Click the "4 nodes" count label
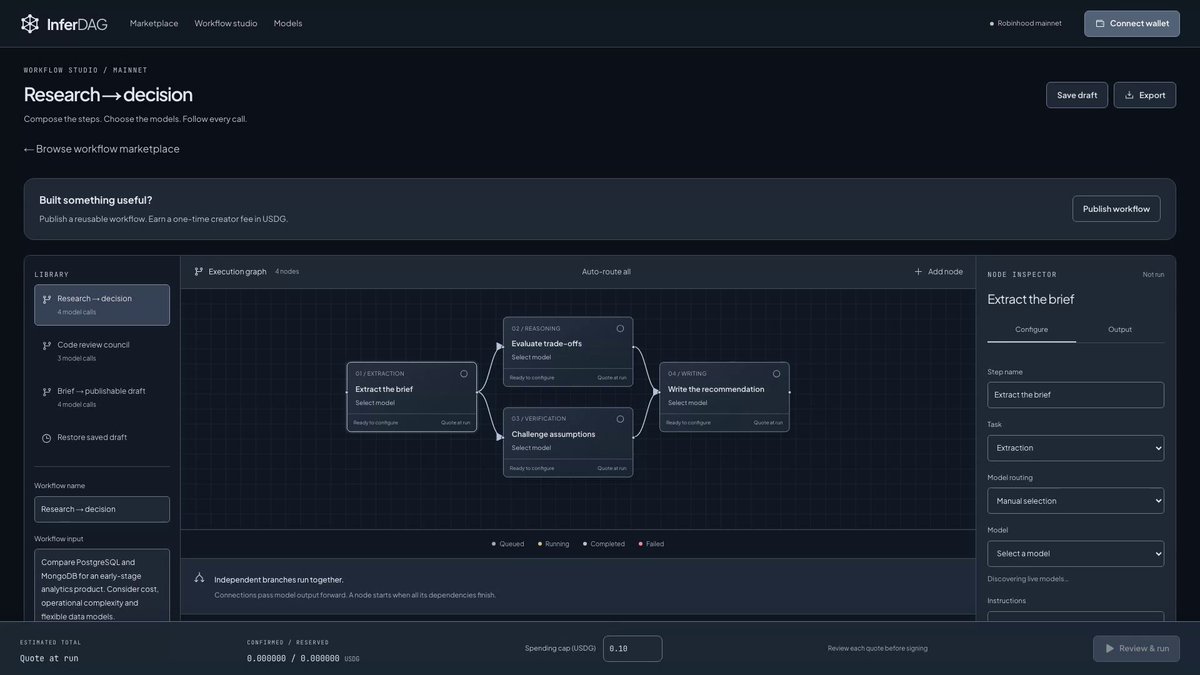Viewport: 1200px width, 675px height. pos(287,271)
